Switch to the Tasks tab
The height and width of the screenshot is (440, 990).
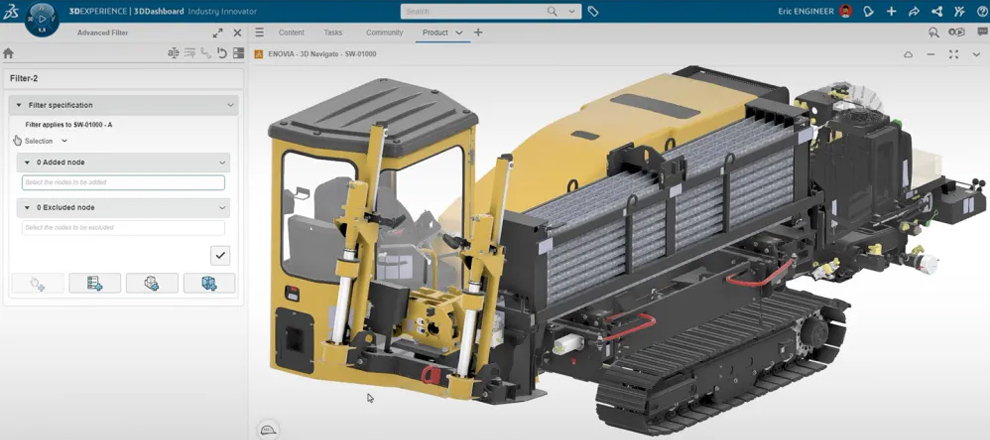click(333, 32)
